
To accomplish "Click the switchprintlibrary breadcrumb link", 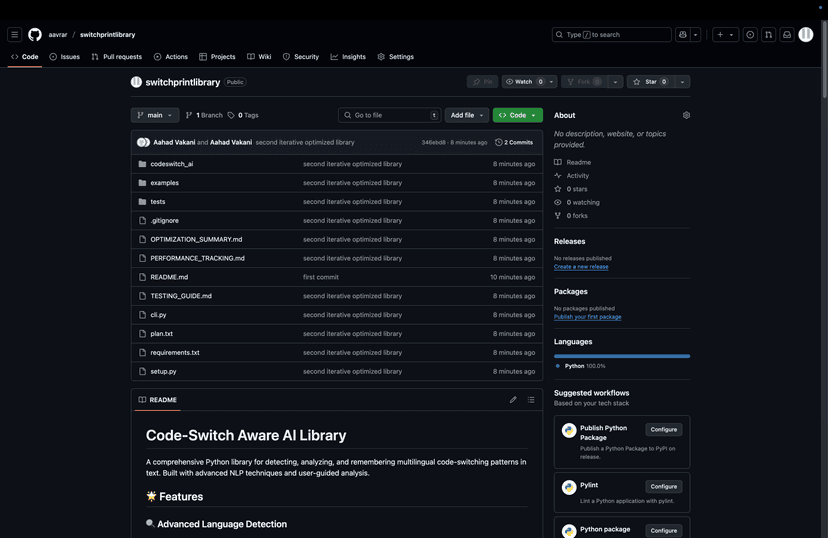I will tap(108, 35).
